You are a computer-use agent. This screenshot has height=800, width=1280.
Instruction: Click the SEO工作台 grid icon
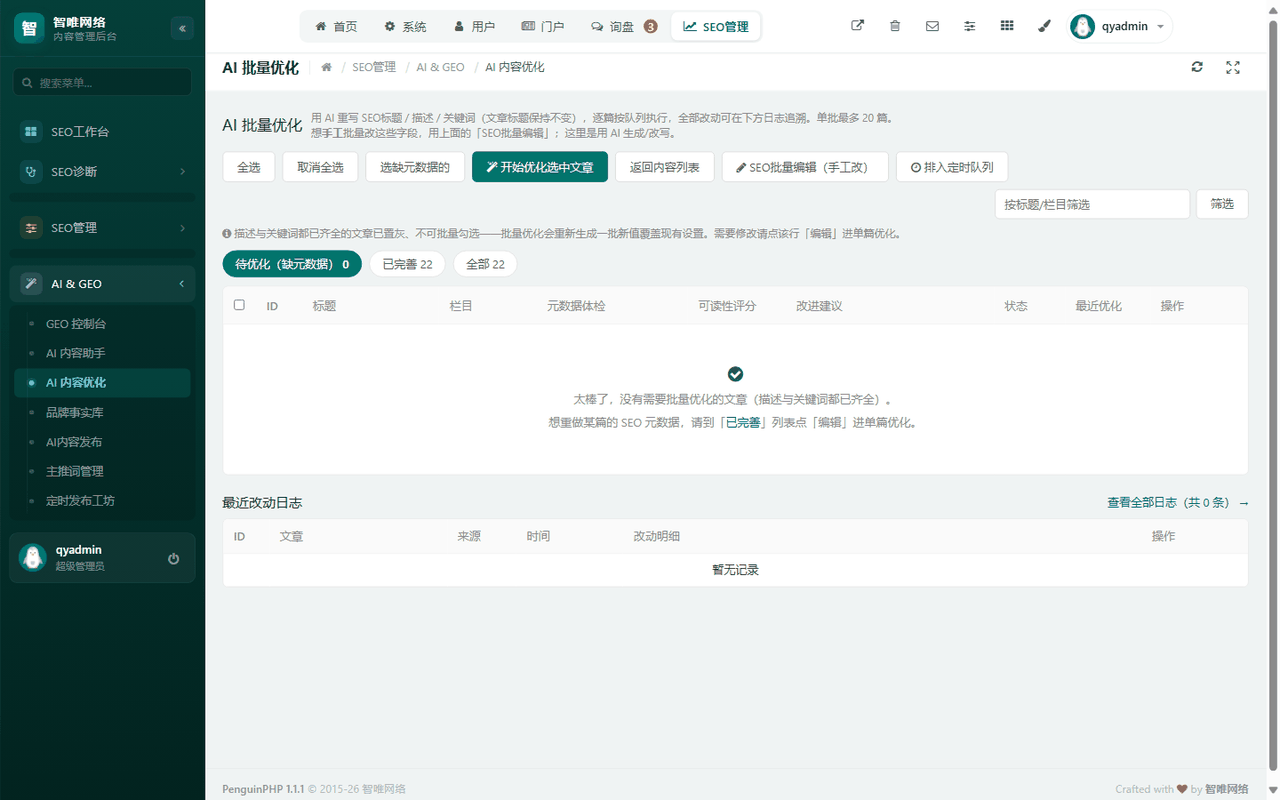click(x=32, y=131)
